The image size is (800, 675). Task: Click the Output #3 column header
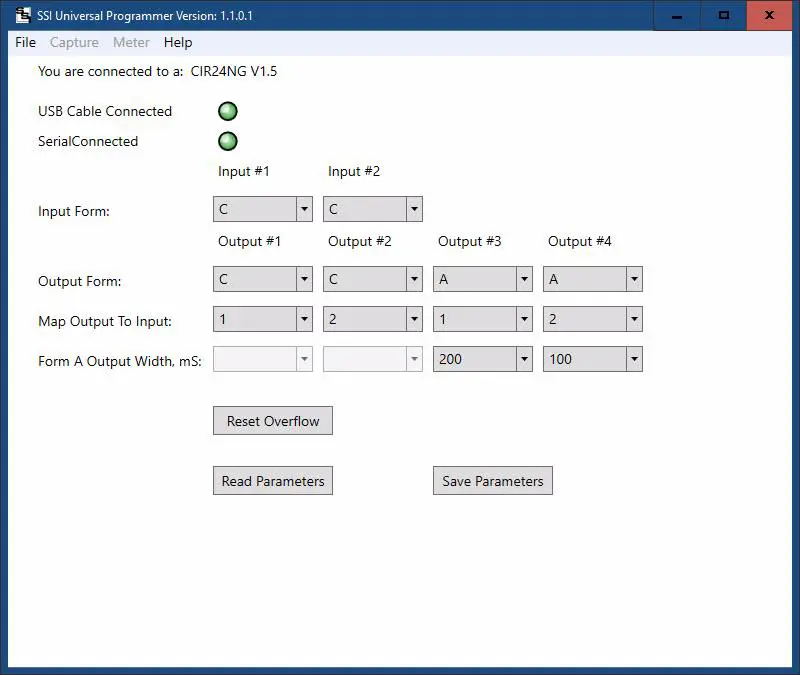click(470, 241)
